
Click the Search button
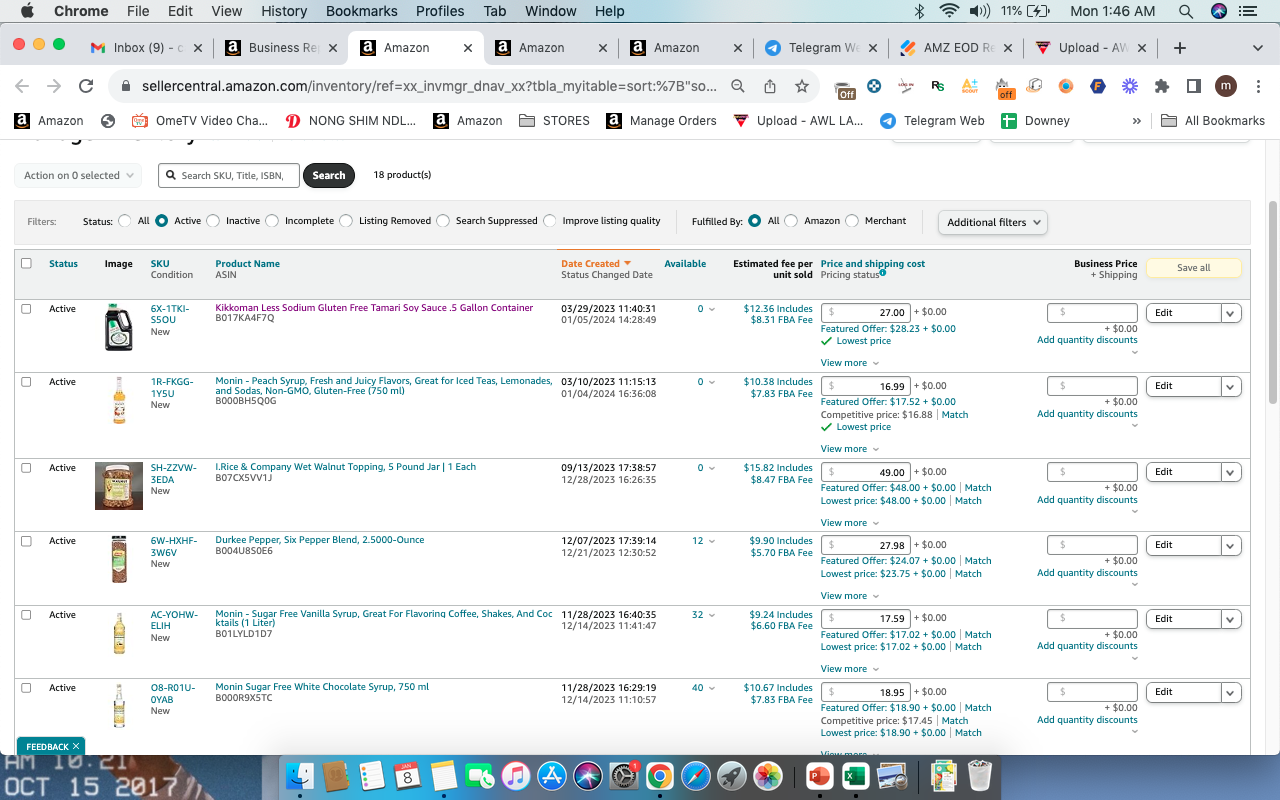(x=329, y=175)
